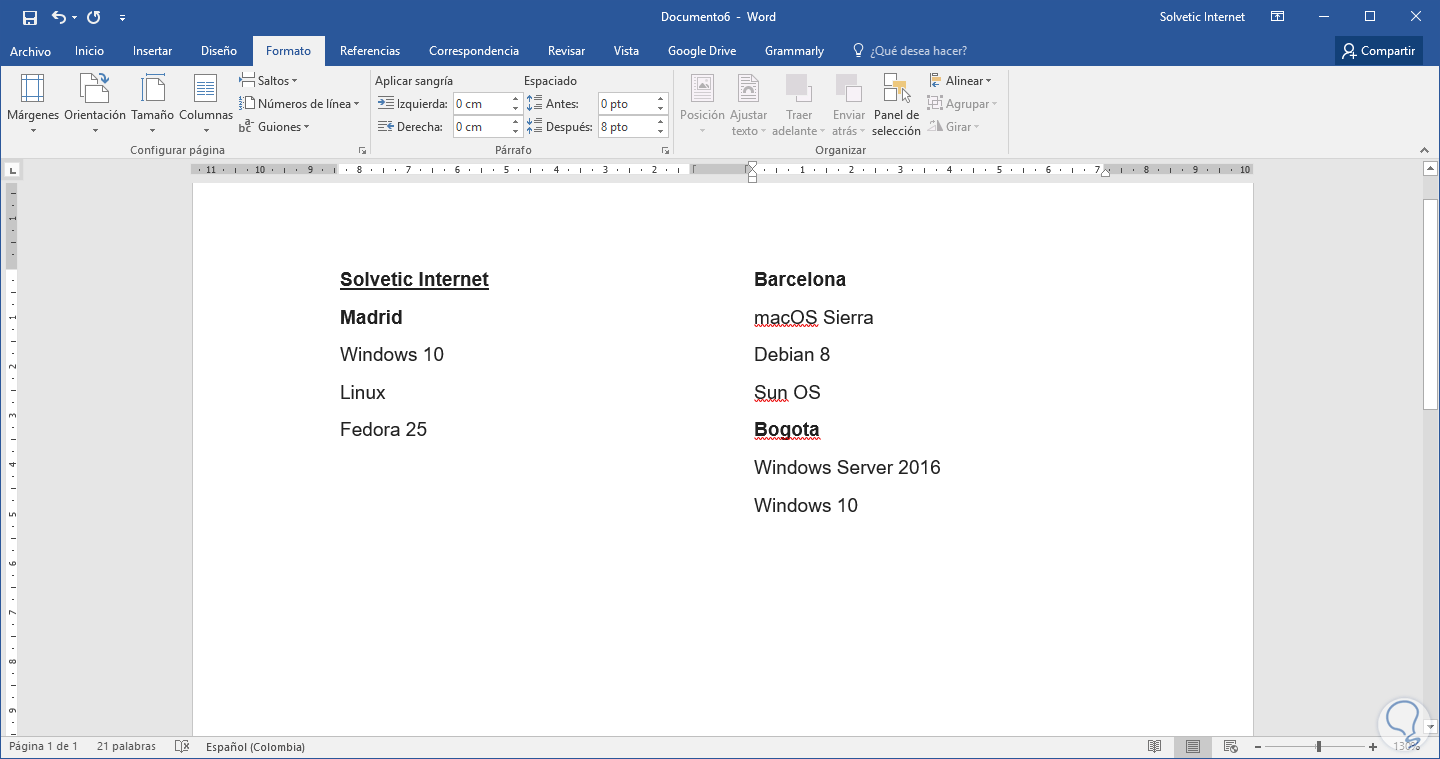The image size is (1440, 759).
Task: Collapse the ribbon with the arrow
Action: click(1424, 150)
